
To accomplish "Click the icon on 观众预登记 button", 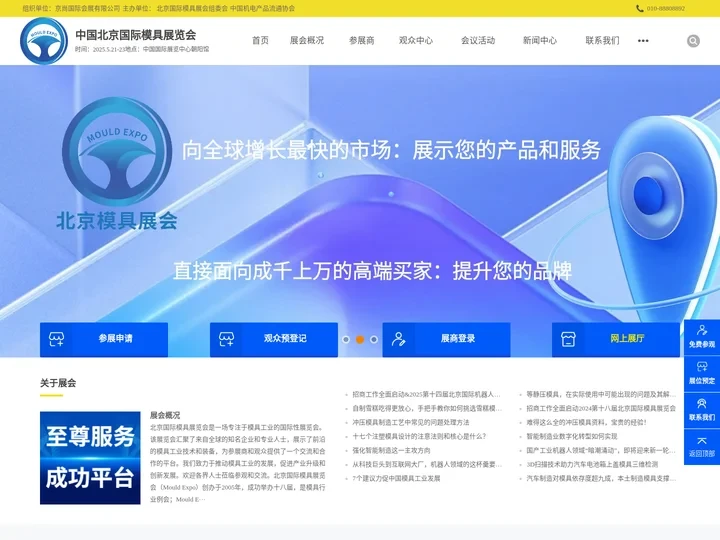I will pyautogui.click(x=226, y=339).
